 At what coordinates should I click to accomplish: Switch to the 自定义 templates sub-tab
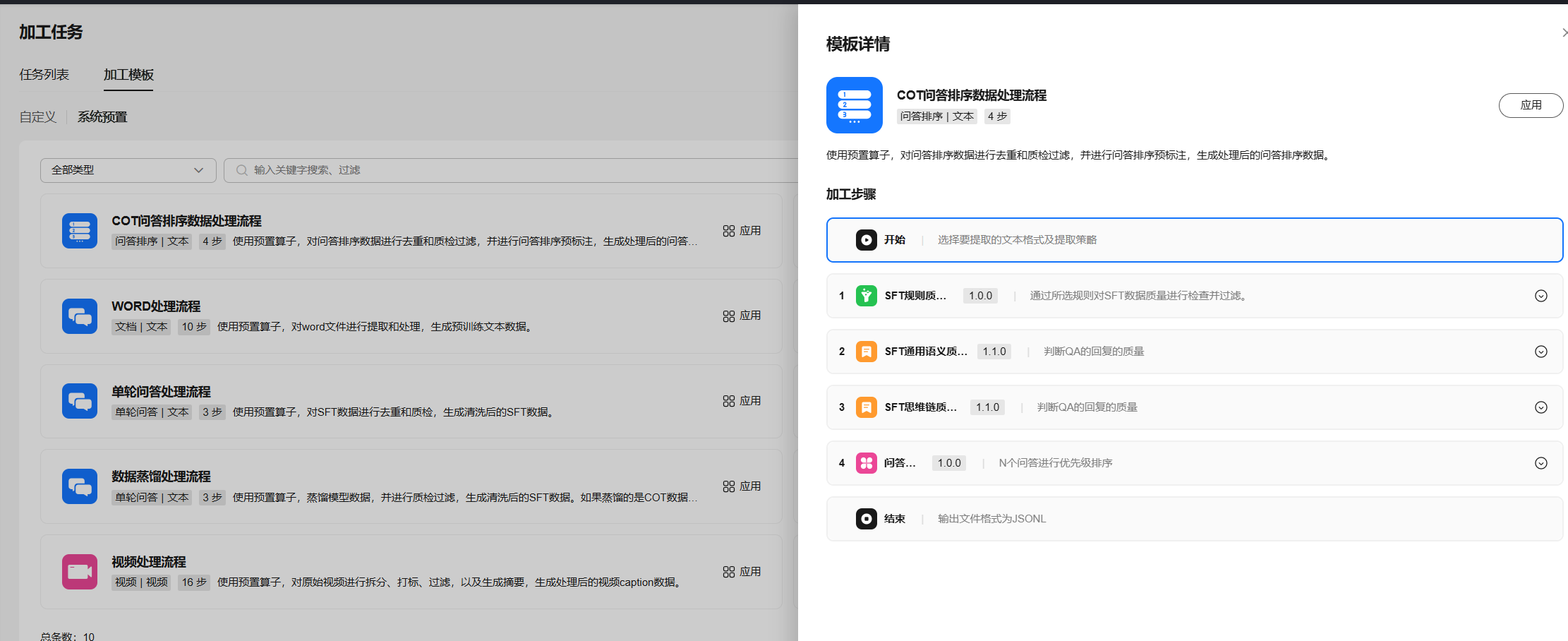tap(37, 117)
